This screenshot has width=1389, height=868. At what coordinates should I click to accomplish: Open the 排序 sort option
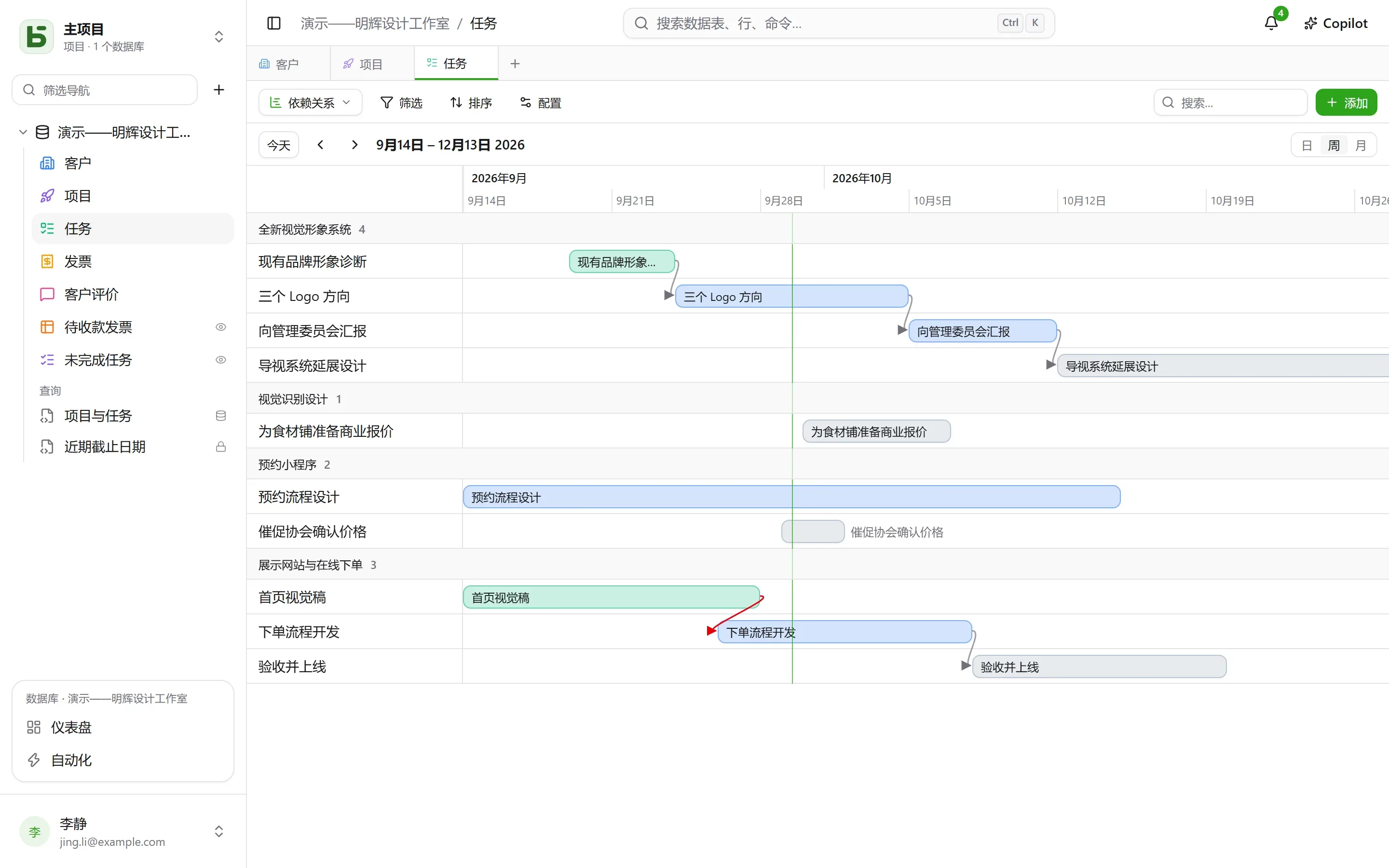471,102
